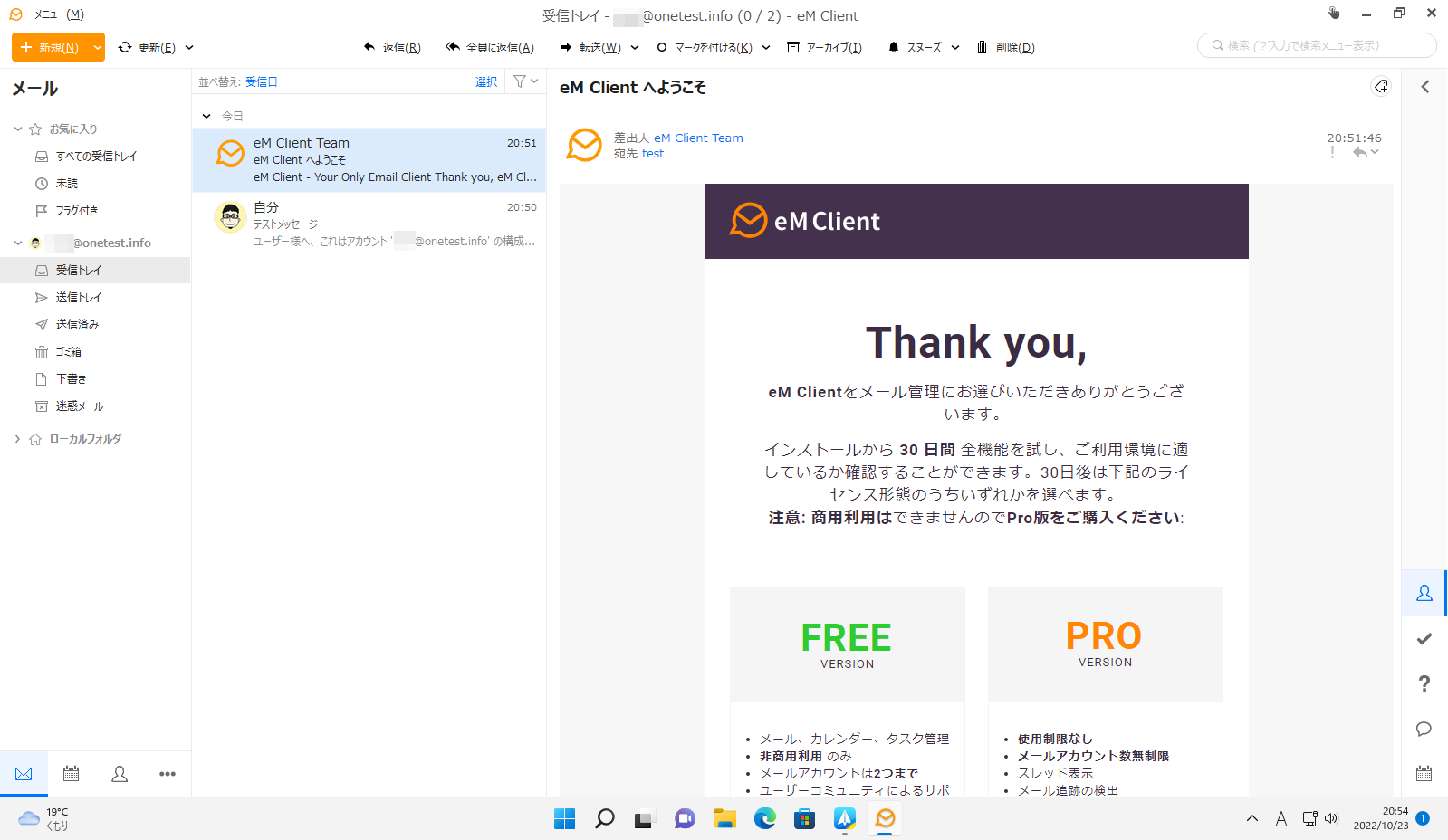Click the 受信日 sort order link

tap(261, 81)
